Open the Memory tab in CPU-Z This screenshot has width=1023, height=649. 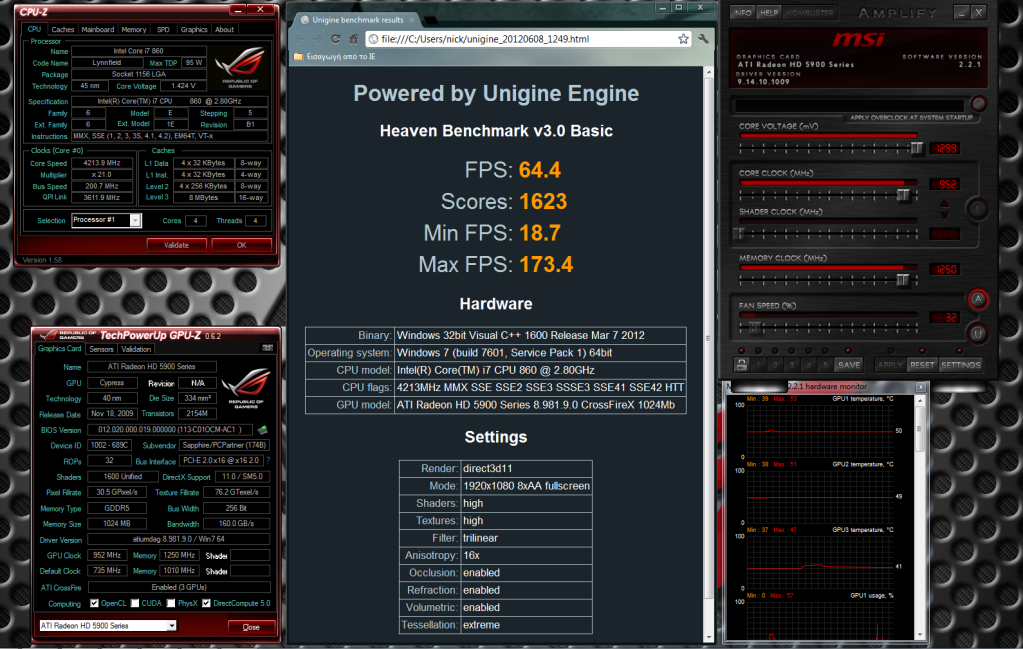pos(134,29)
